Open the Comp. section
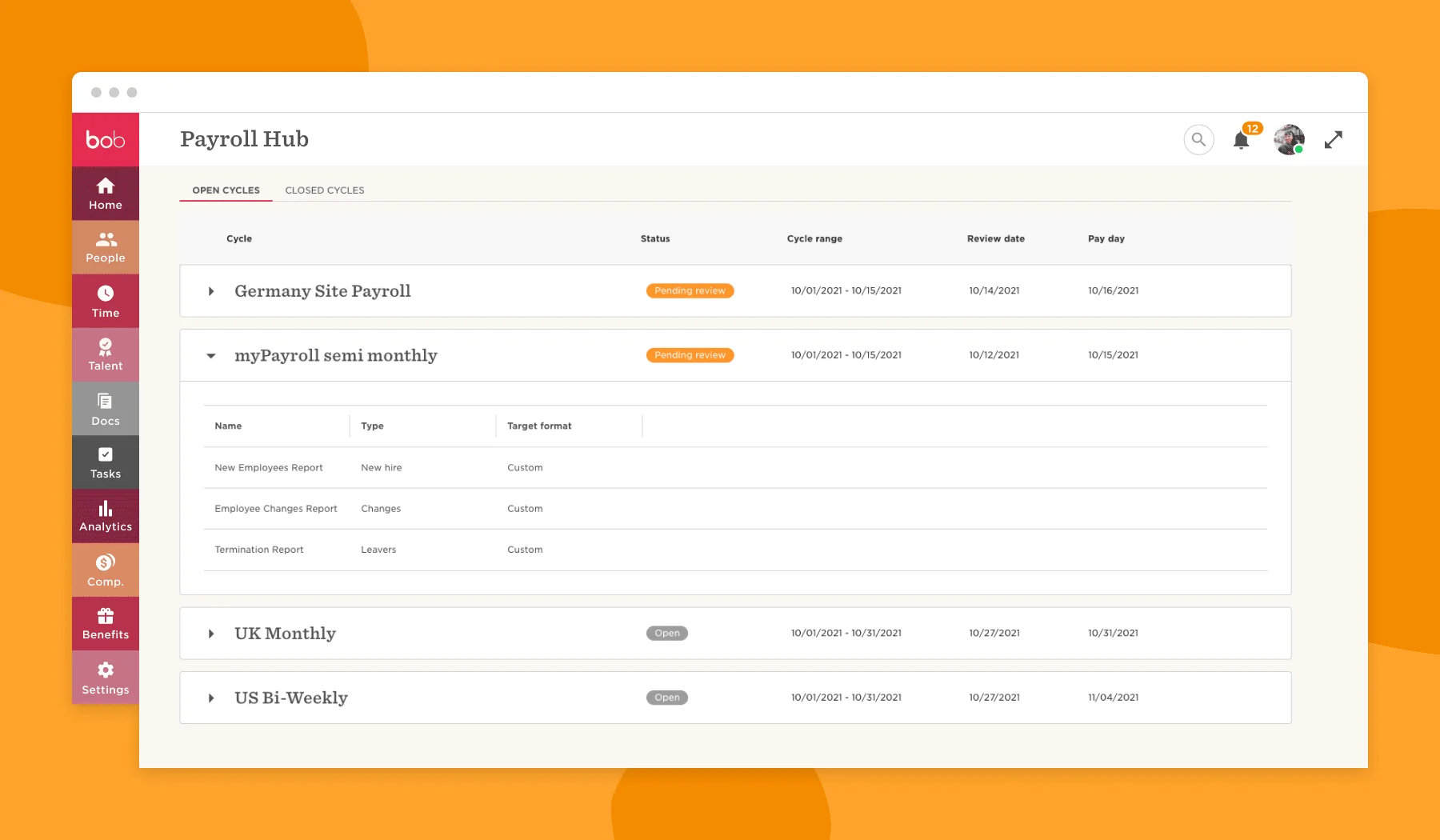1440x840 pixels. click(106, 570)
